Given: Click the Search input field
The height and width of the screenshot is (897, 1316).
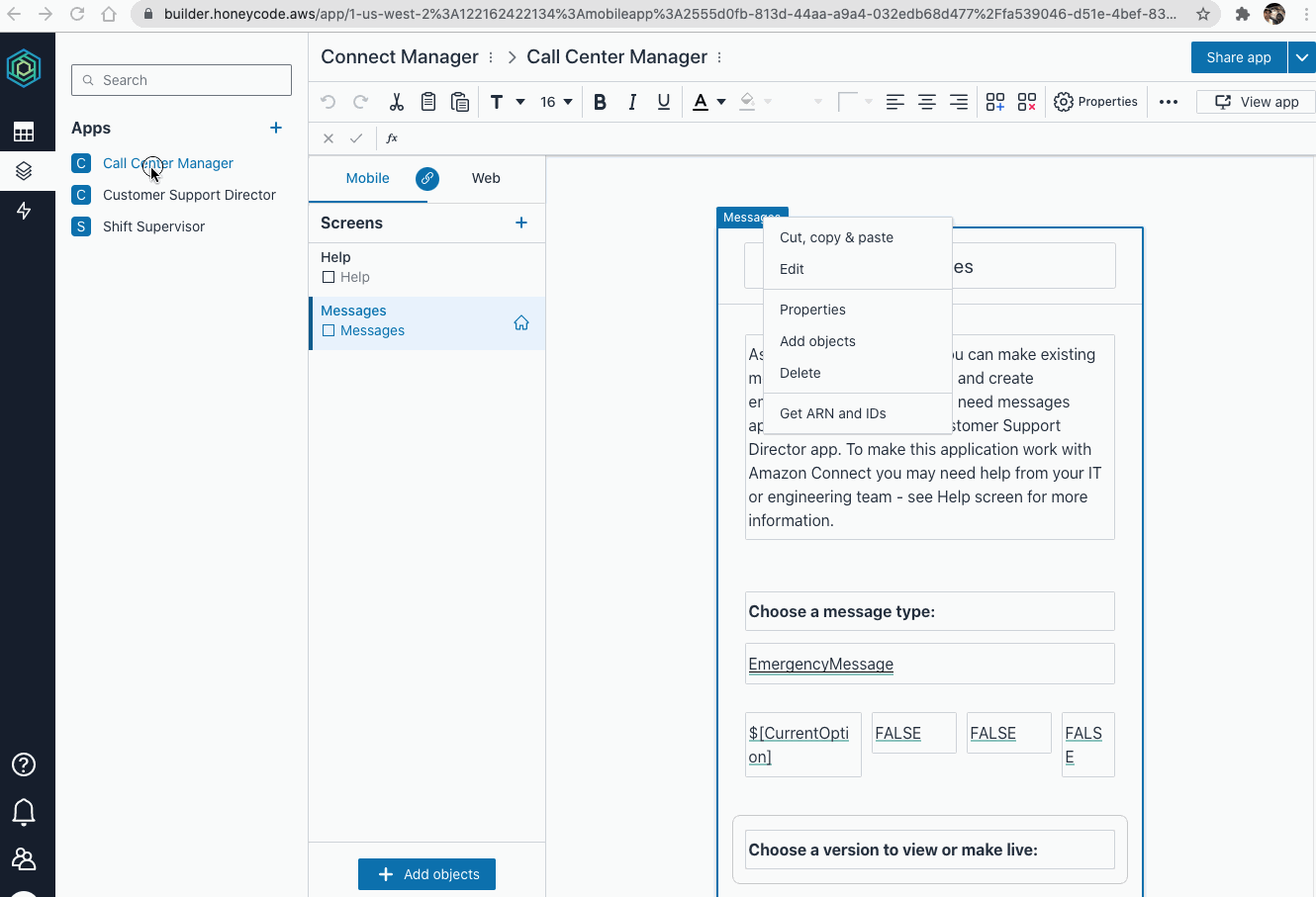Looking at the screenshot, I should pyautogui.click(x=181, y=80).
